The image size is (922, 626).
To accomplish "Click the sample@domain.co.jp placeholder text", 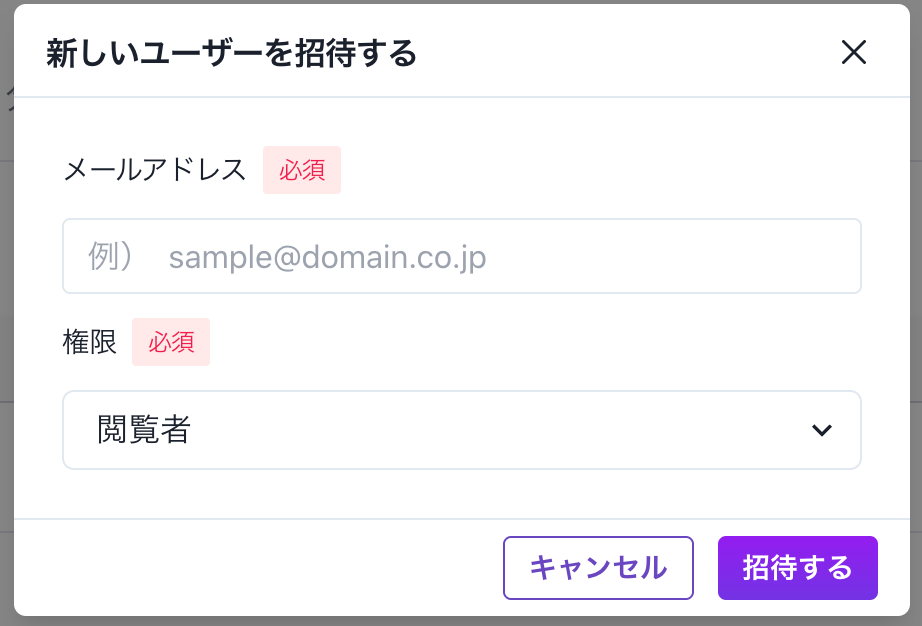I will [x=328, y=257].
